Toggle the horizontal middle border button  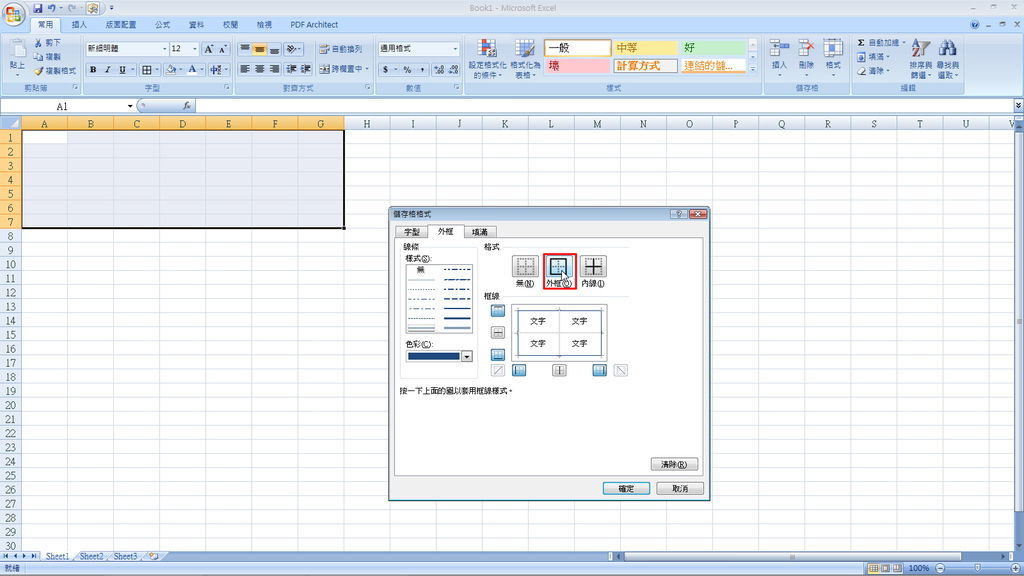click(498, 333)
